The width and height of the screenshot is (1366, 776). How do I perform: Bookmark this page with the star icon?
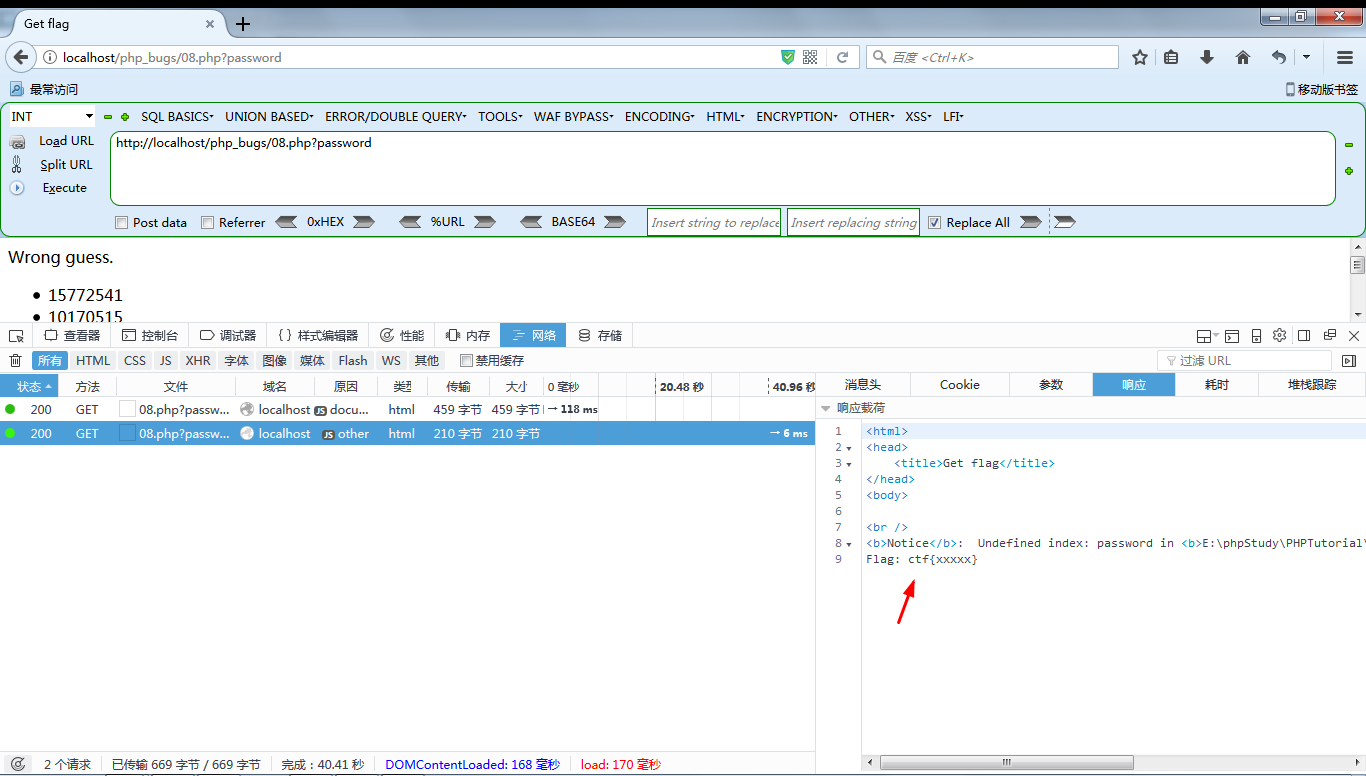(1140, 57)
